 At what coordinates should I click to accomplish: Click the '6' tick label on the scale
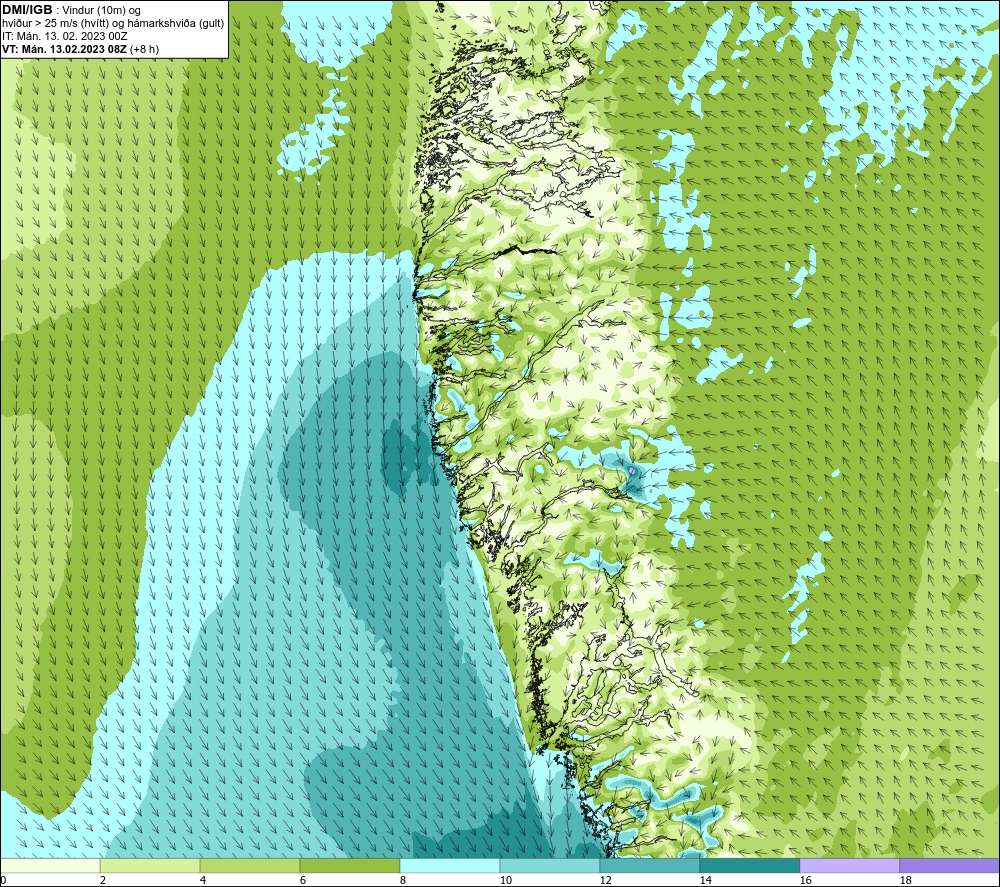pos(302,880)
